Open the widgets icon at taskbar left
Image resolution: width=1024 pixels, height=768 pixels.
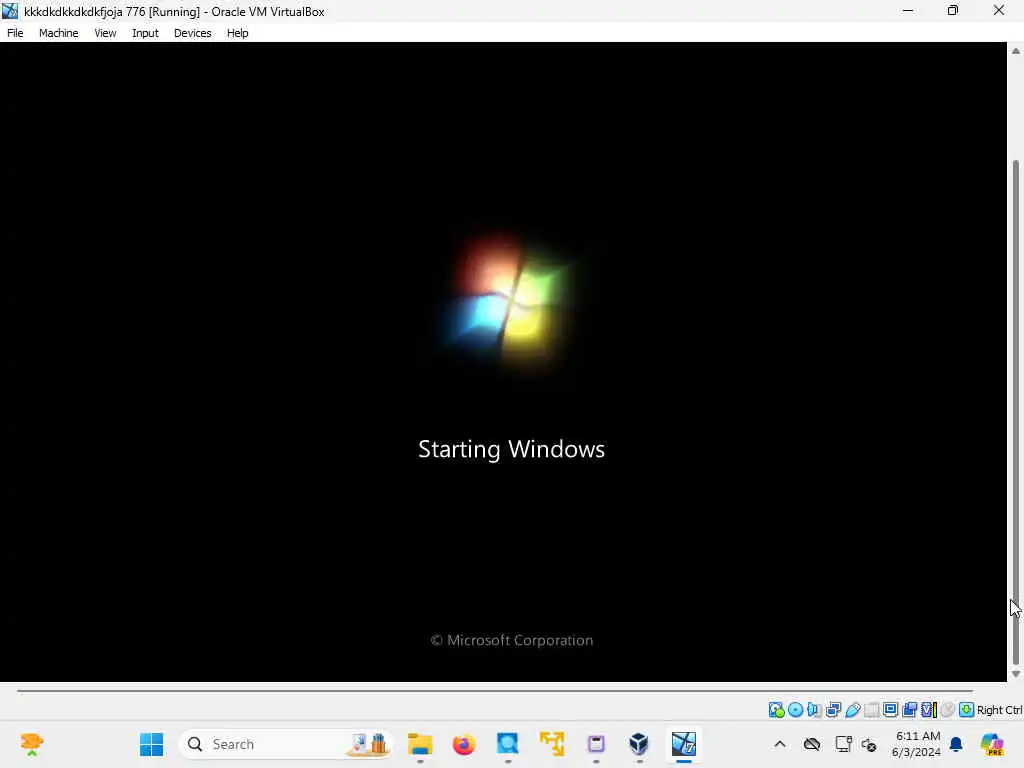[x=31, y=744]
